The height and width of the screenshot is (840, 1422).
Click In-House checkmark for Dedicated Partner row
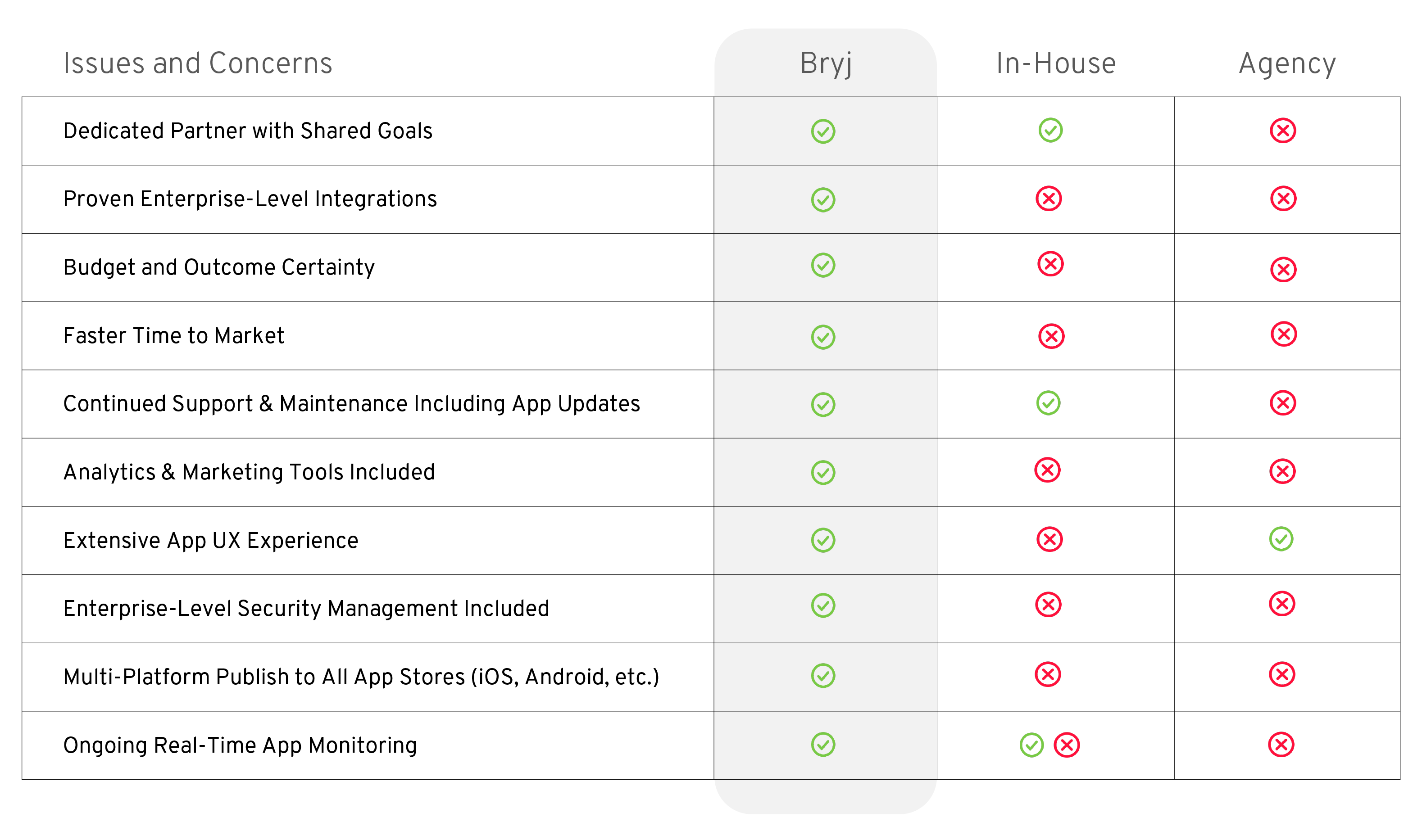coord(1050,130)
